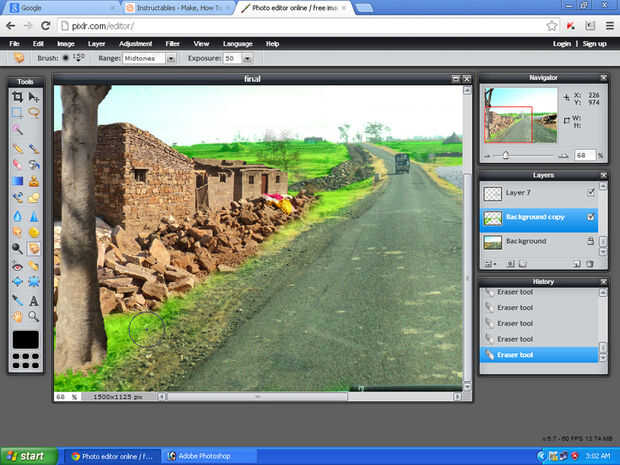
Task: Click the Navigator zoom slider handle
Action: pos(505,155)
